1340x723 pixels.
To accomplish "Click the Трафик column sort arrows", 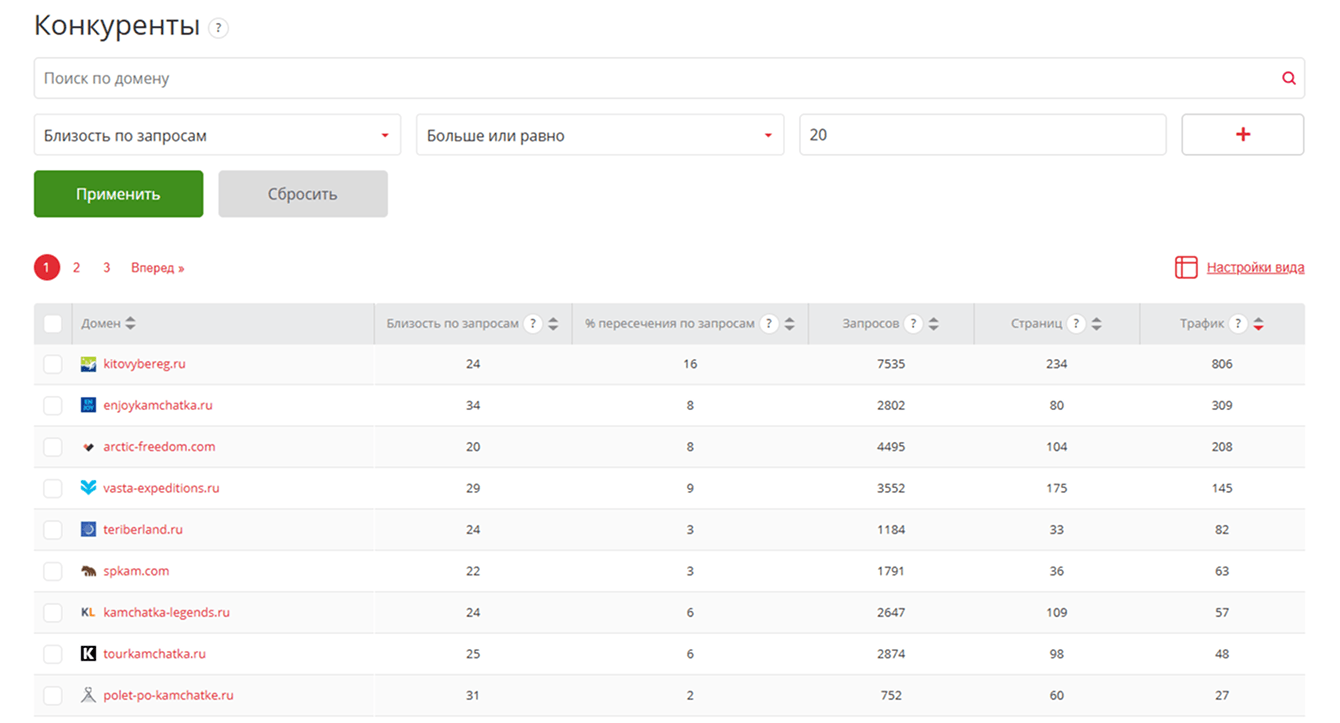I will pos(1259,324).
